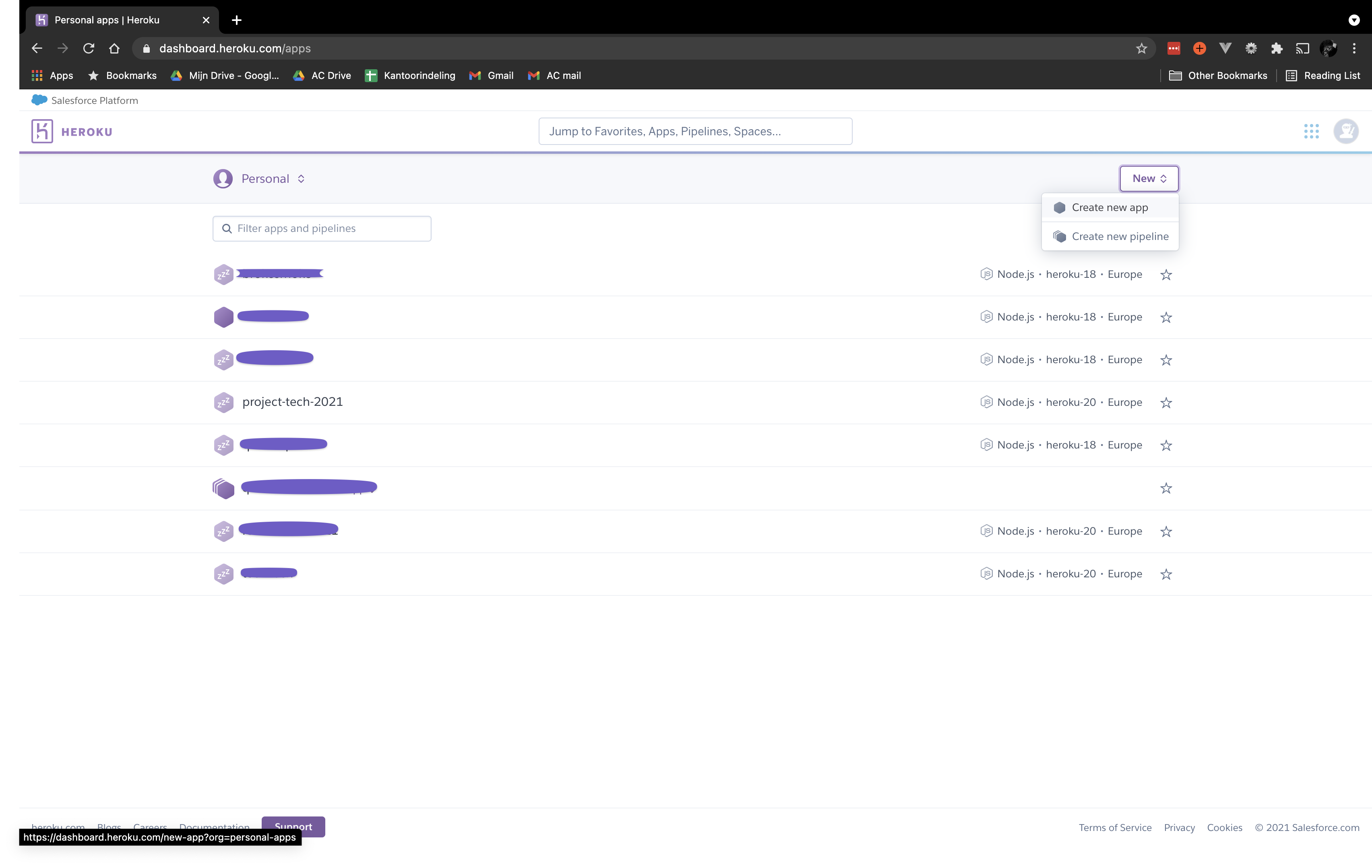Image resolution: width=1372 pixels, height=868 pixels.
Task: Click the AC Drive bookmark icon
Action: click(x=299, y=74)
